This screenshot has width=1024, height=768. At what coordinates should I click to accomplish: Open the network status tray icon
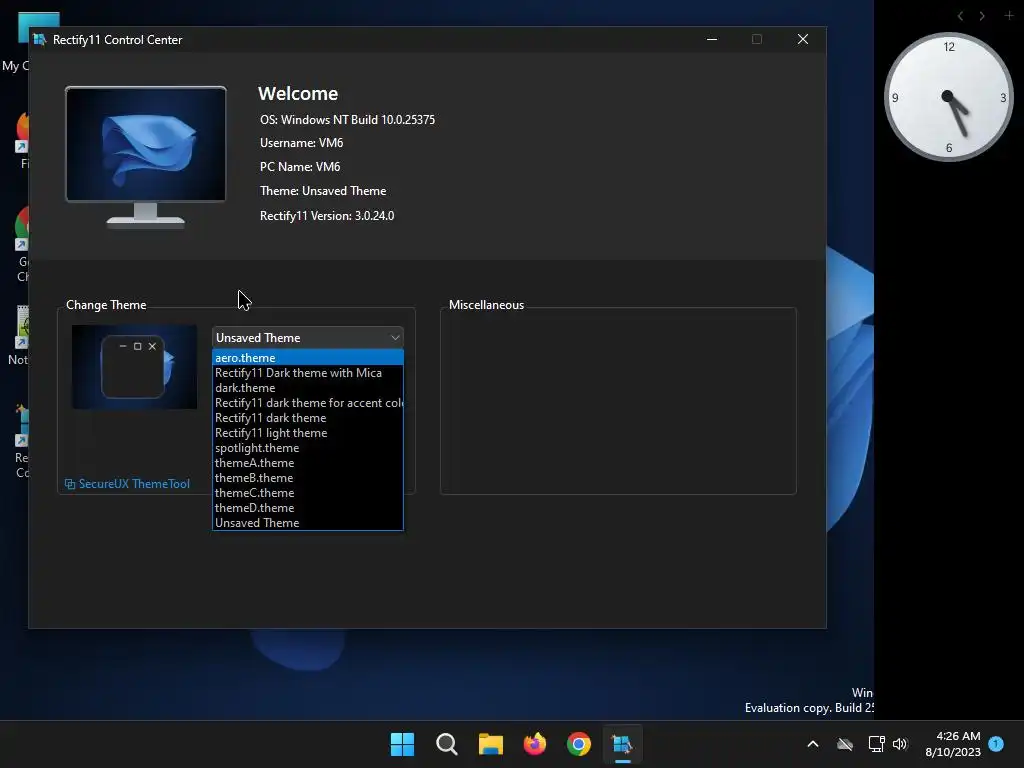[x=876, y=744]
